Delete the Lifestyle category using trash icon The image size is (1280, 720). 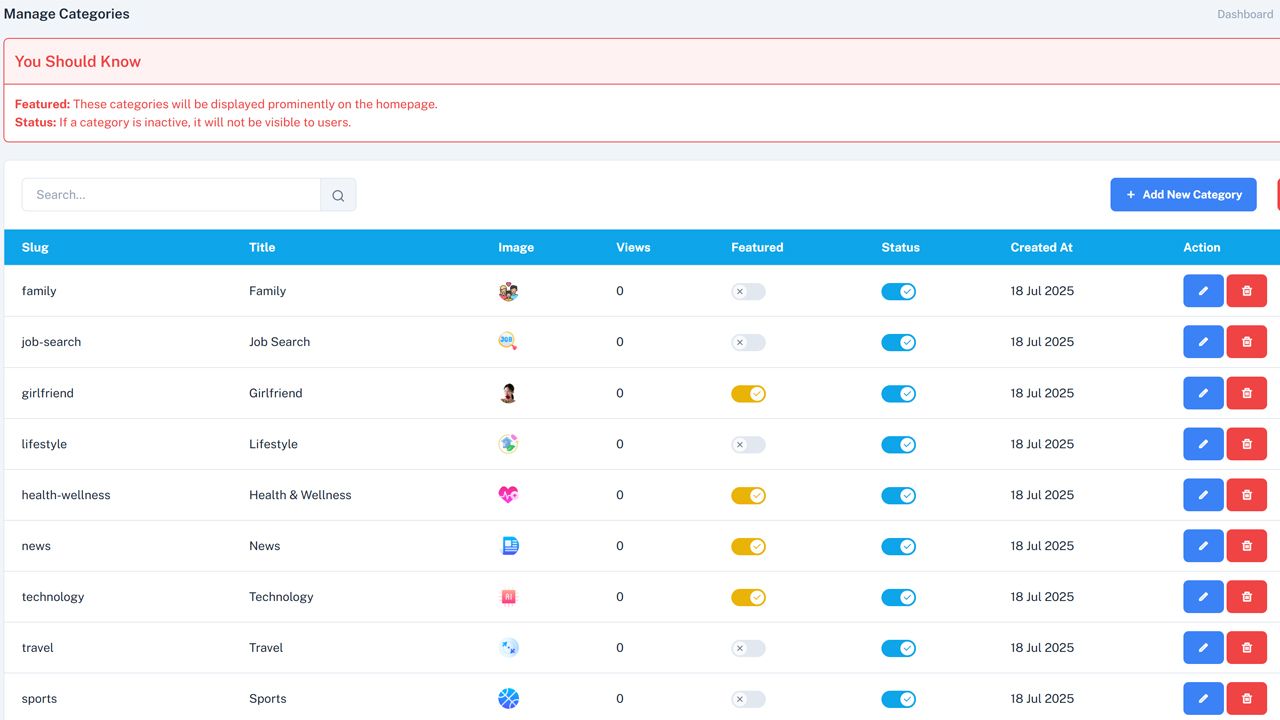click(x=1246, y=444)
